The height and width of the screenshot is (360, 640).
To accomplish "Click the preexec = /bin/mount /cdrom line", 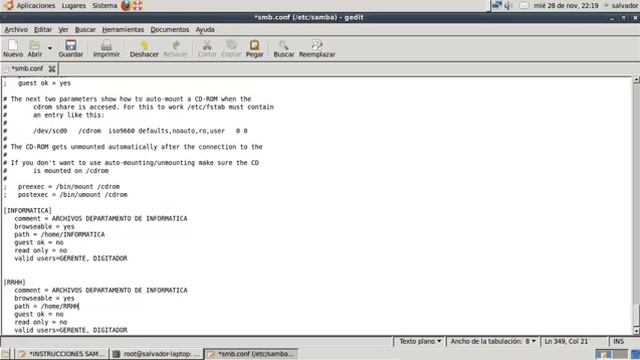I will coord(69,187).
